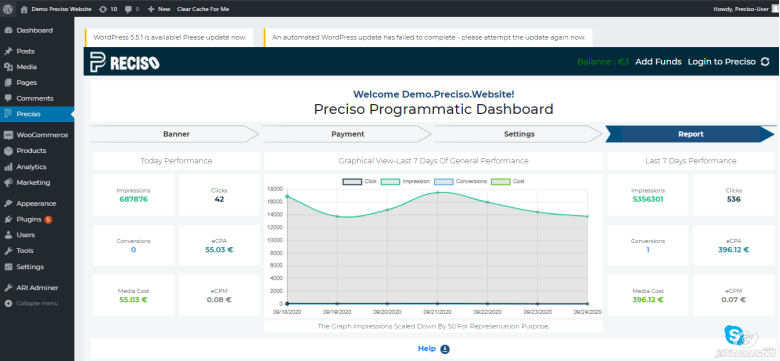Switch to the Banner tab
Screen dimensions: 780x361
tap(176, 134)
